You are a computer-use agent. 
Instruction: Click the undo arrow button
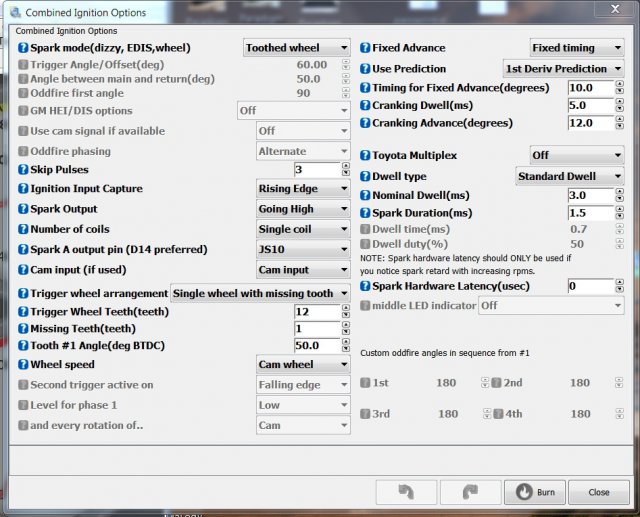[x=406, y=492]
